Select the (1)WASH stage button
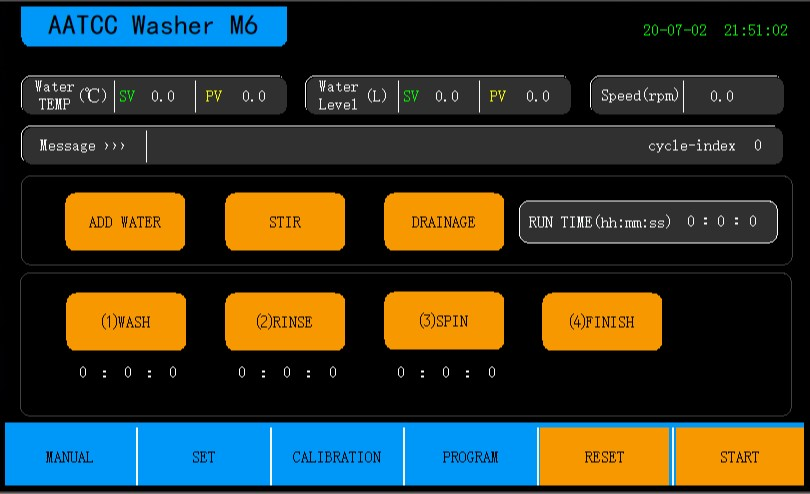The image size is (810, 494). tap(126, 321)
